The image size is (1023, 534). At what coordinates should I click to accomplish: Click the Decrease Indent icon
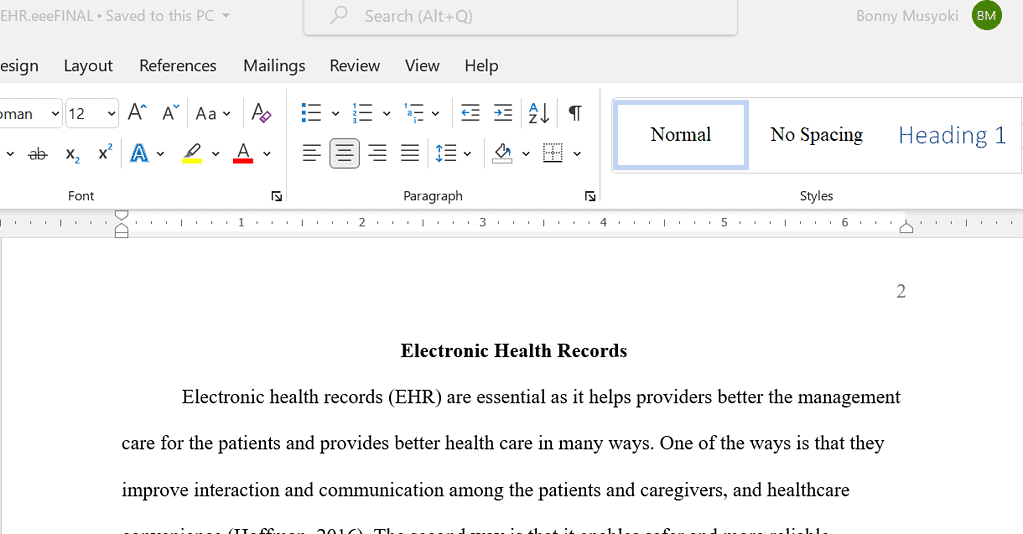pyautogui.click(x=470, y=113)
